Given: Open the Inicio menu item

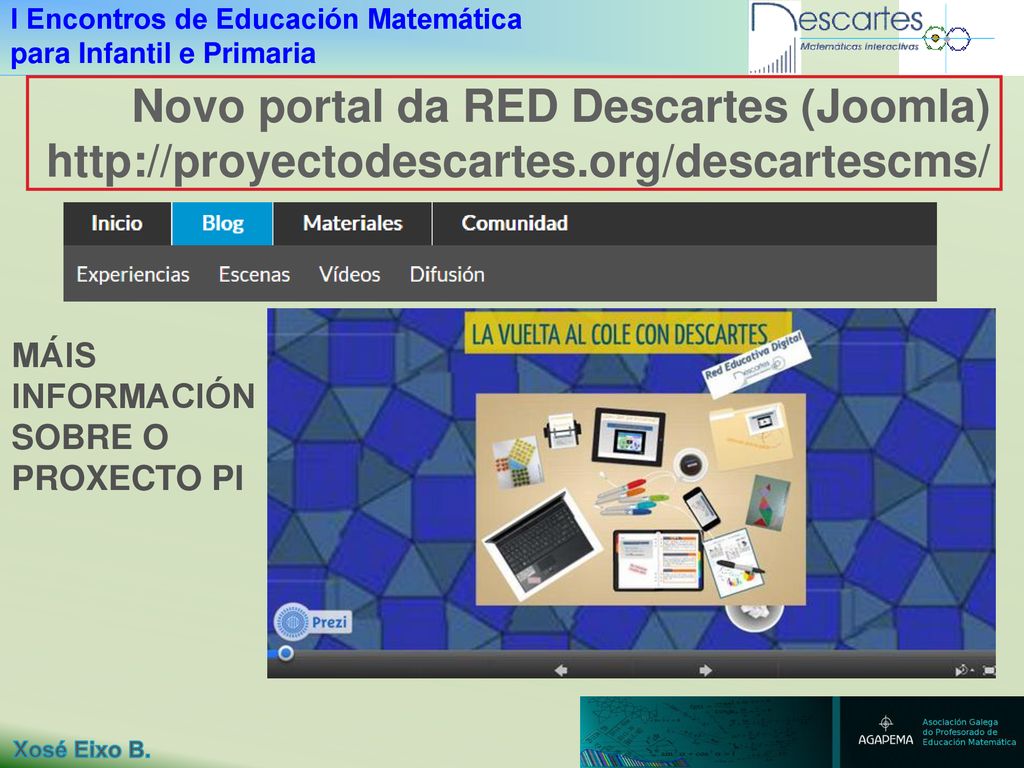Looking at the screenshot, I should [x=118, y=223].
